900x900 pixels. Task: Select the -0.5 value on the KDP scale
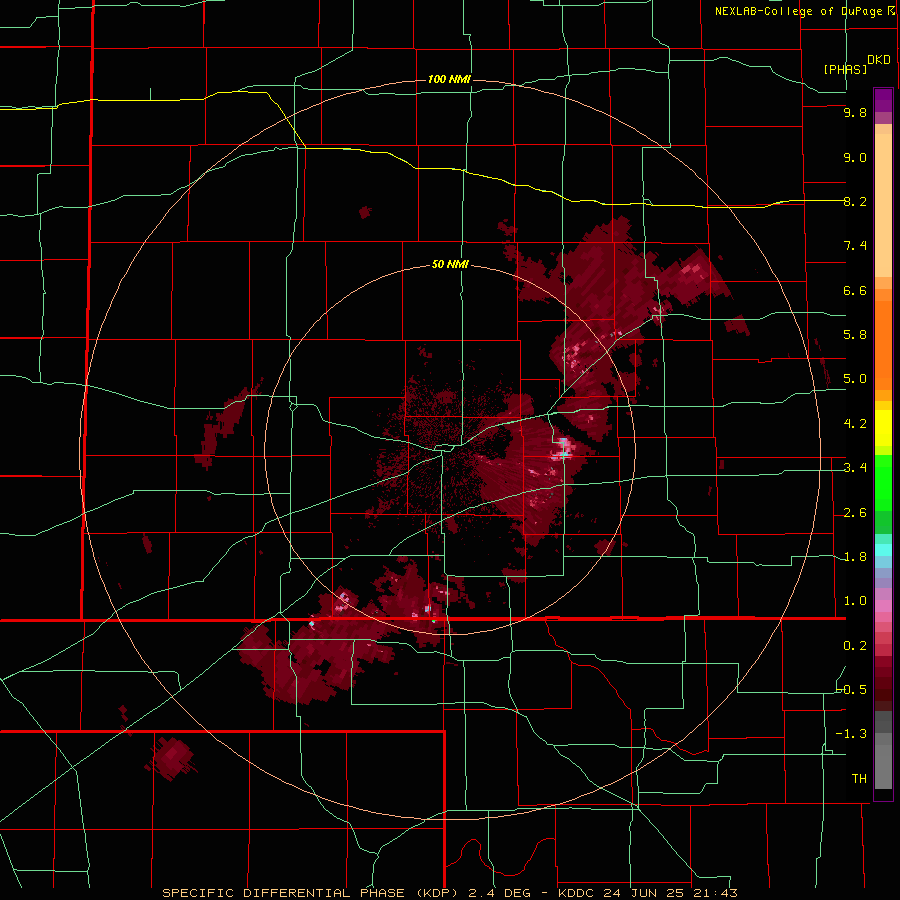click(x=852, y=689)
